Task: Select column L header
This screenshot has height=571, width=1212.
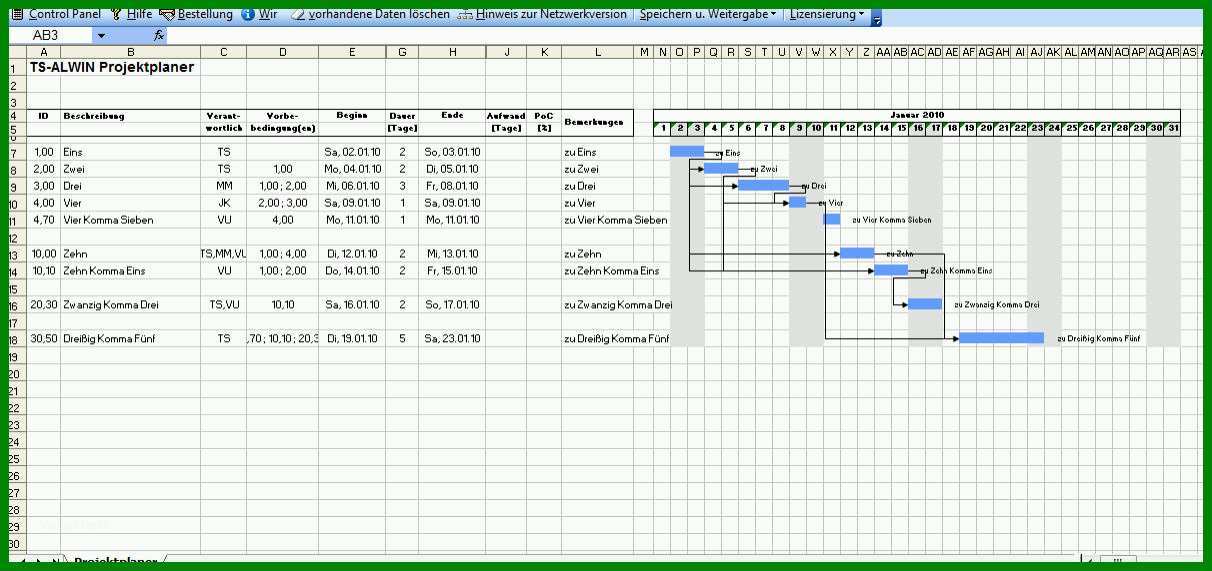Action: [597, 52]
